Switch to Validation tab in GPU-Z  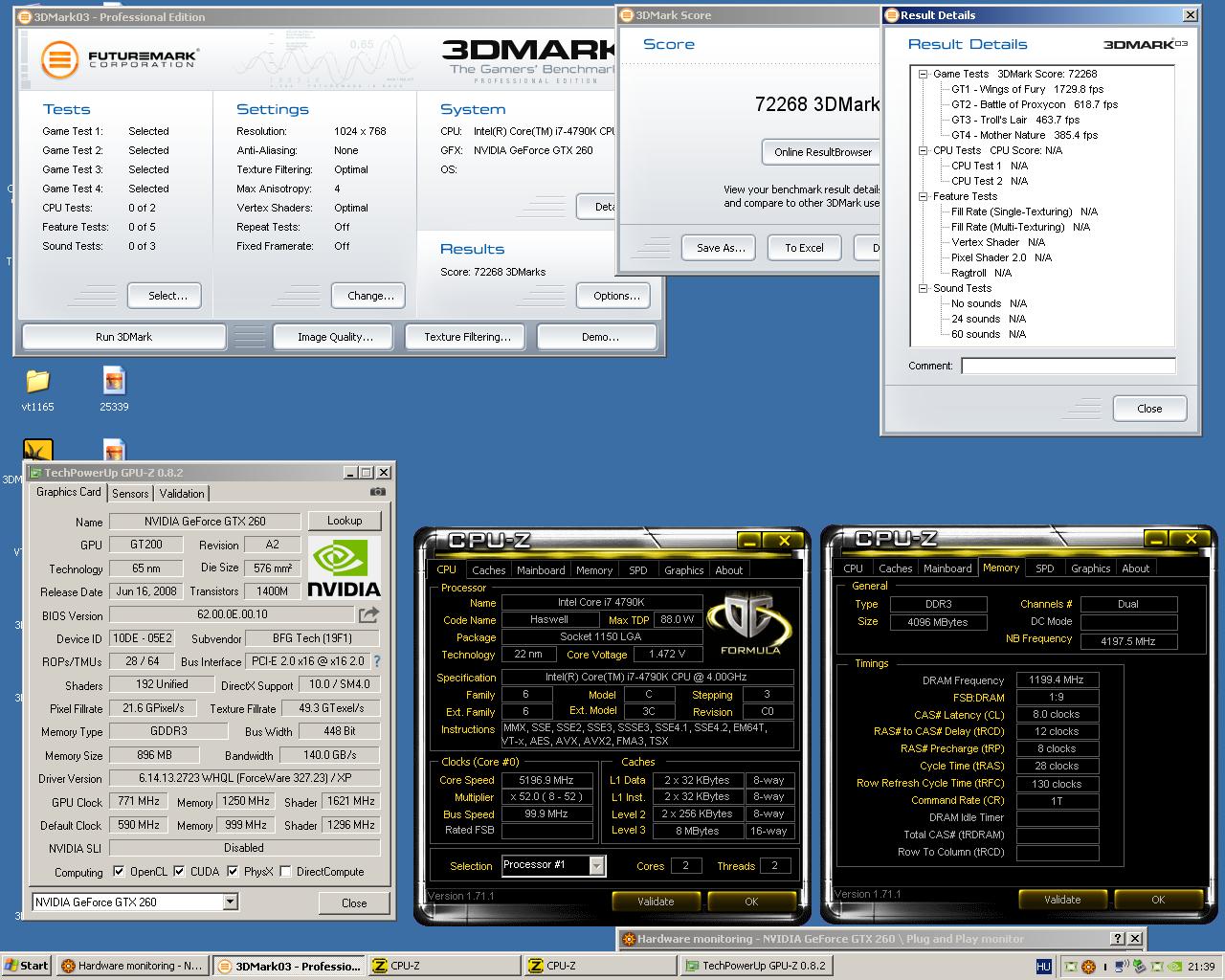pyautogui.click(x=182, y=493)
